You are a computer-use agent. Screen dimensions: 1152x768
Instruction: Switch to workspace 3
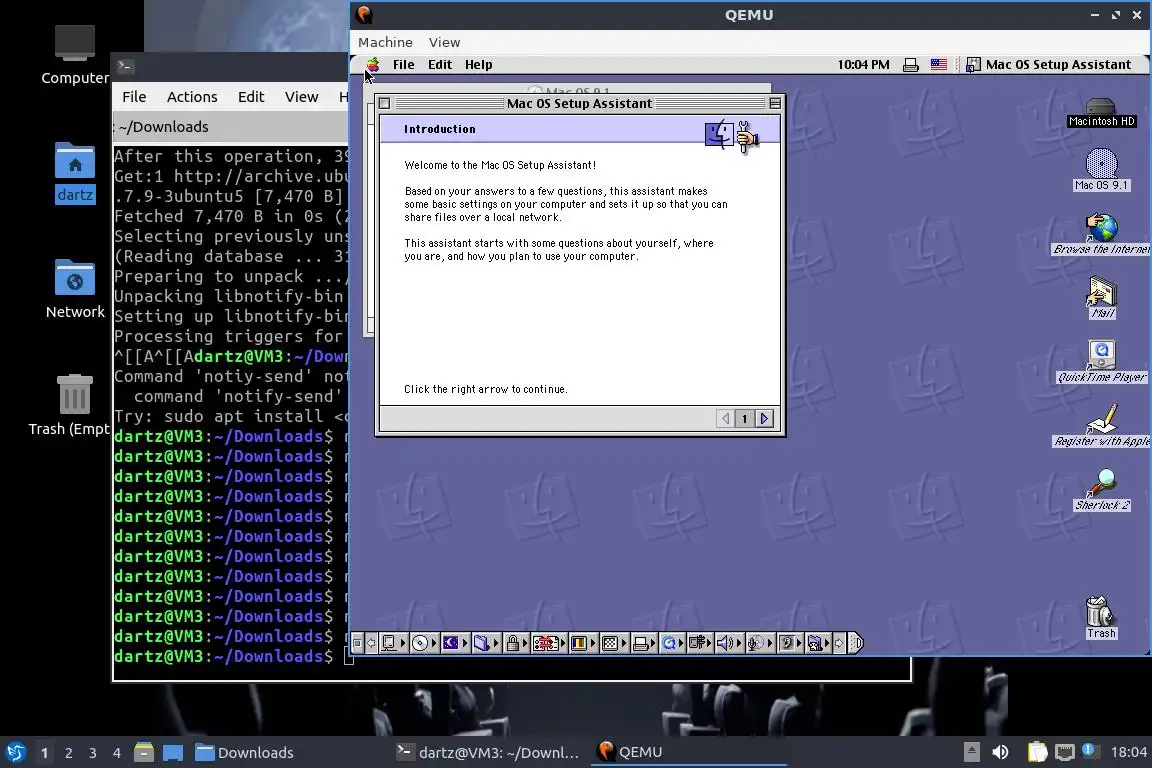click(93, 753)
